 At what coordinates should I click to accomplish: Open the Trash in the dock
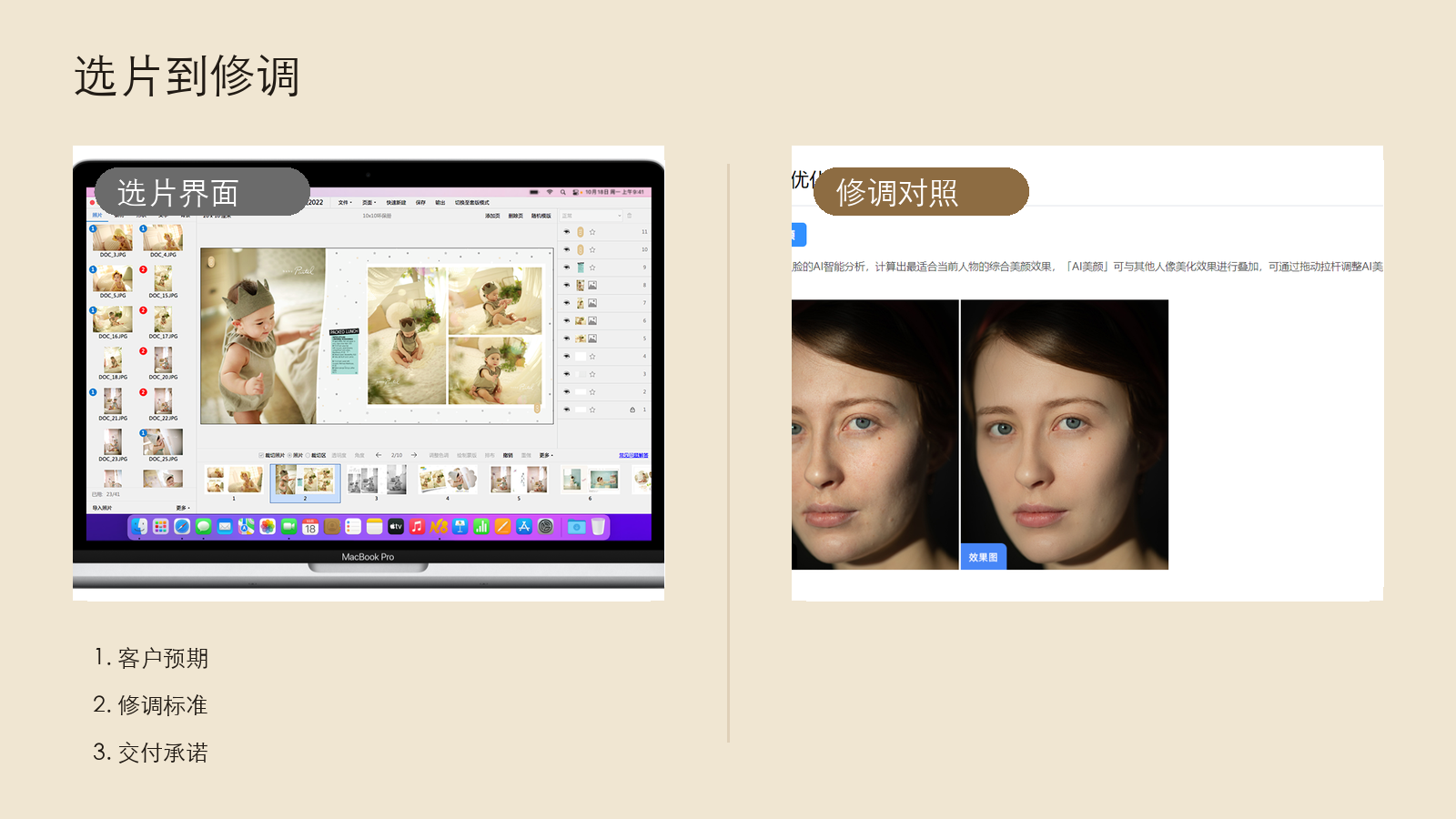click(598, 526)
